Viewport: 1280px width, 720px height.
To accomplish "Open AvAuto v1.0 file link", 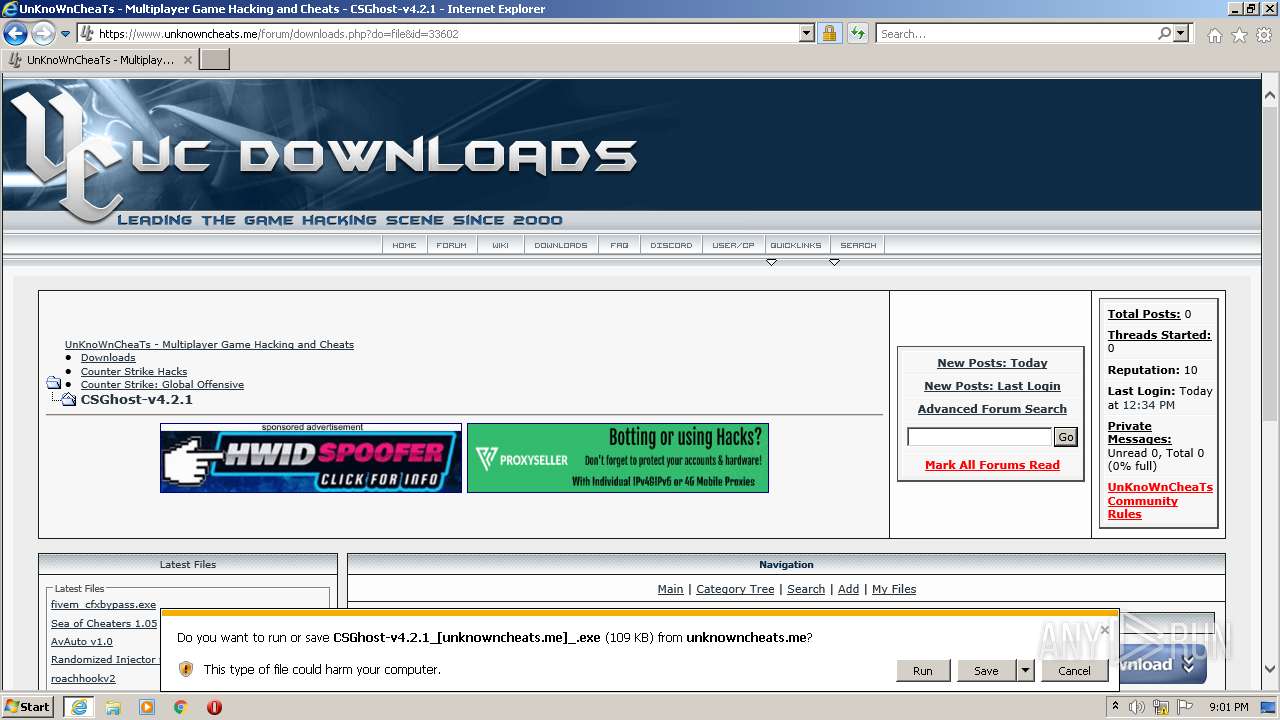I will click(82, 642).
